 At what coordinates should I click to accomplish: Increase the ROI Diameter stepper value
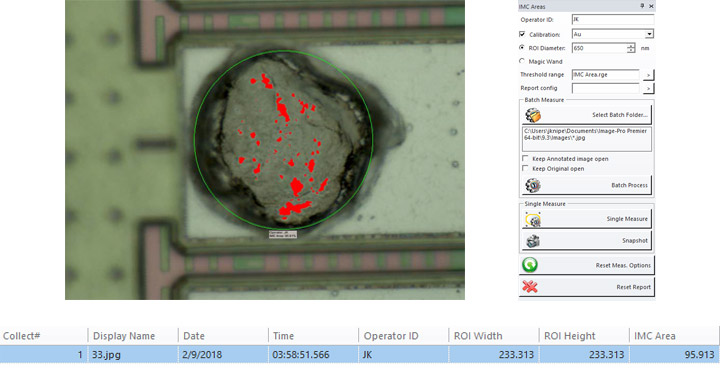[x=631, y=45]
